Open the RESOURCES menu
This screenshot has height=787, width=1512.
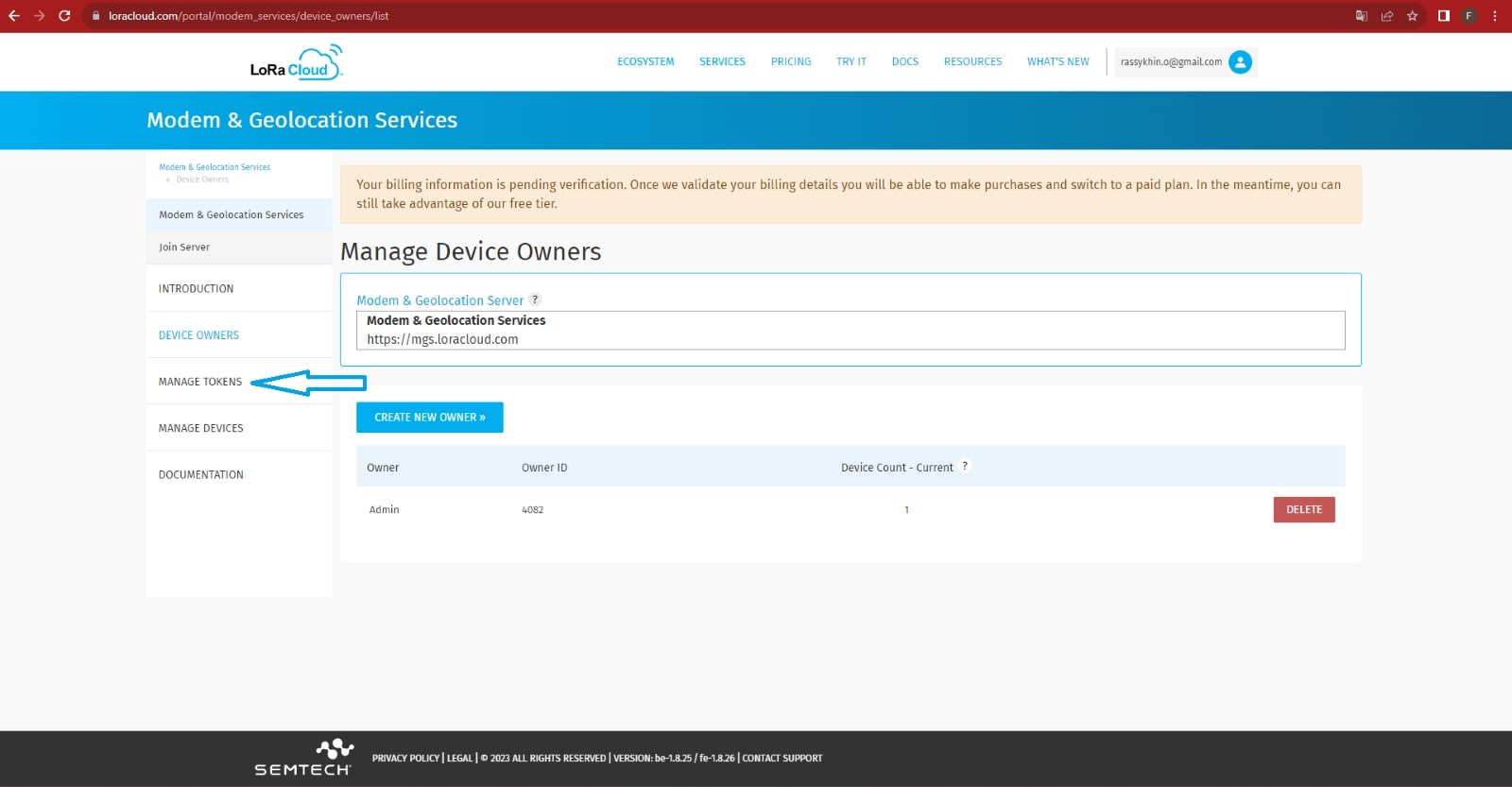point(972,61)
